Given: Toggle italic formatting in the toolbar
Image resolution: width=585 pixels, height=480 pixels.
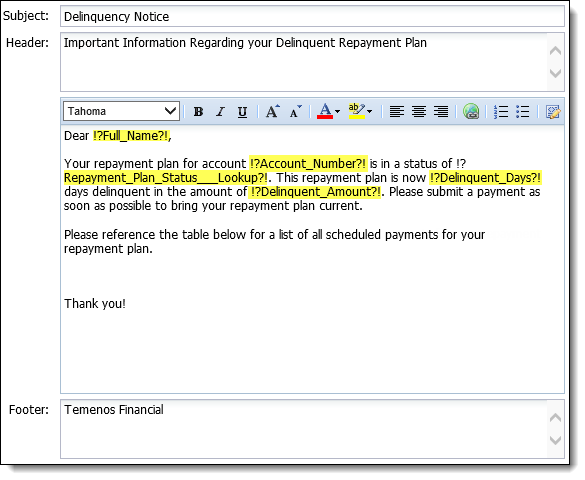Looking at the screenshot, I should tap(220, 112).
